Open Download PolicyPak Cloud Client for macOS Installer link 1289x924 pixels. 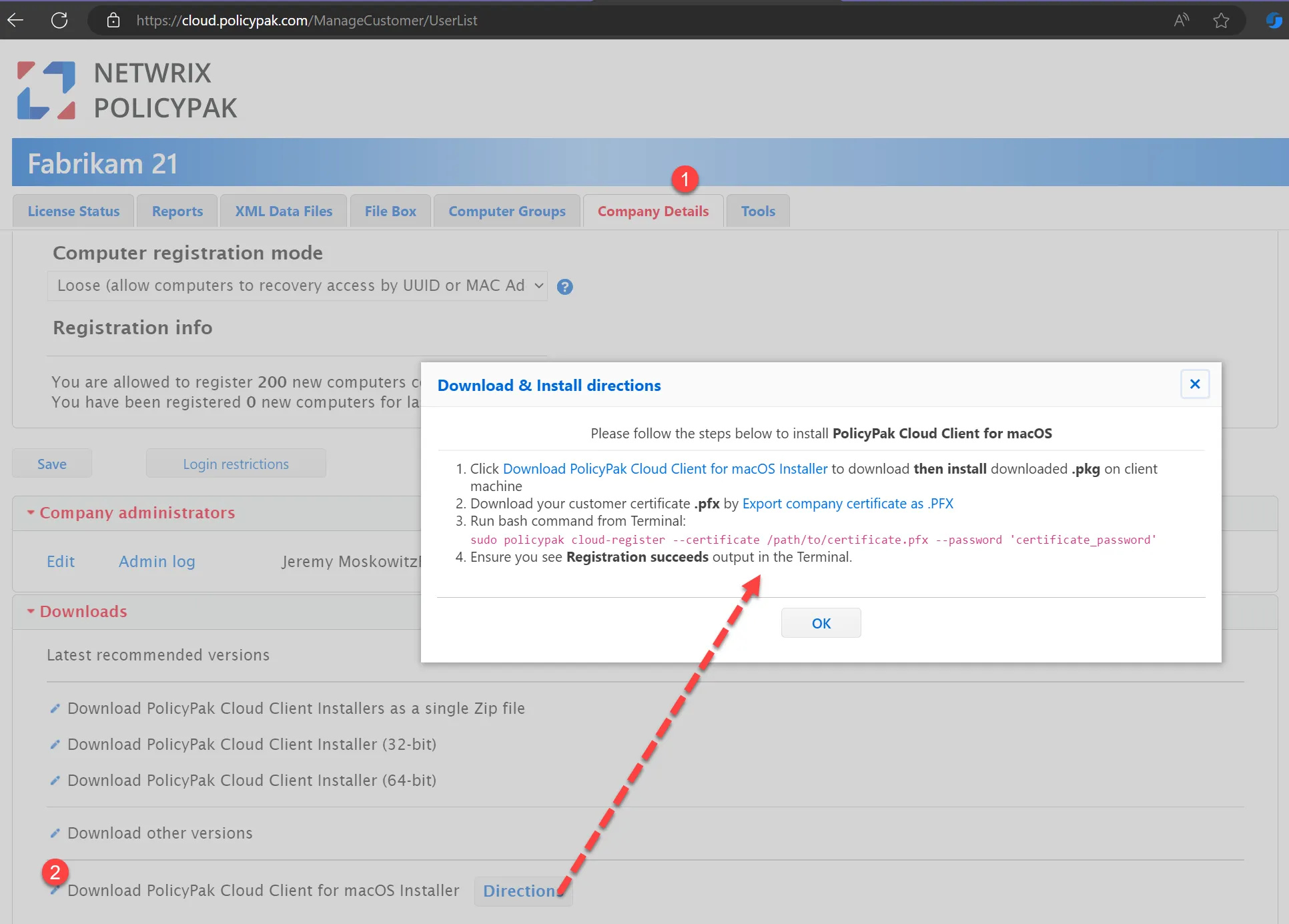[x=664, y=468]
